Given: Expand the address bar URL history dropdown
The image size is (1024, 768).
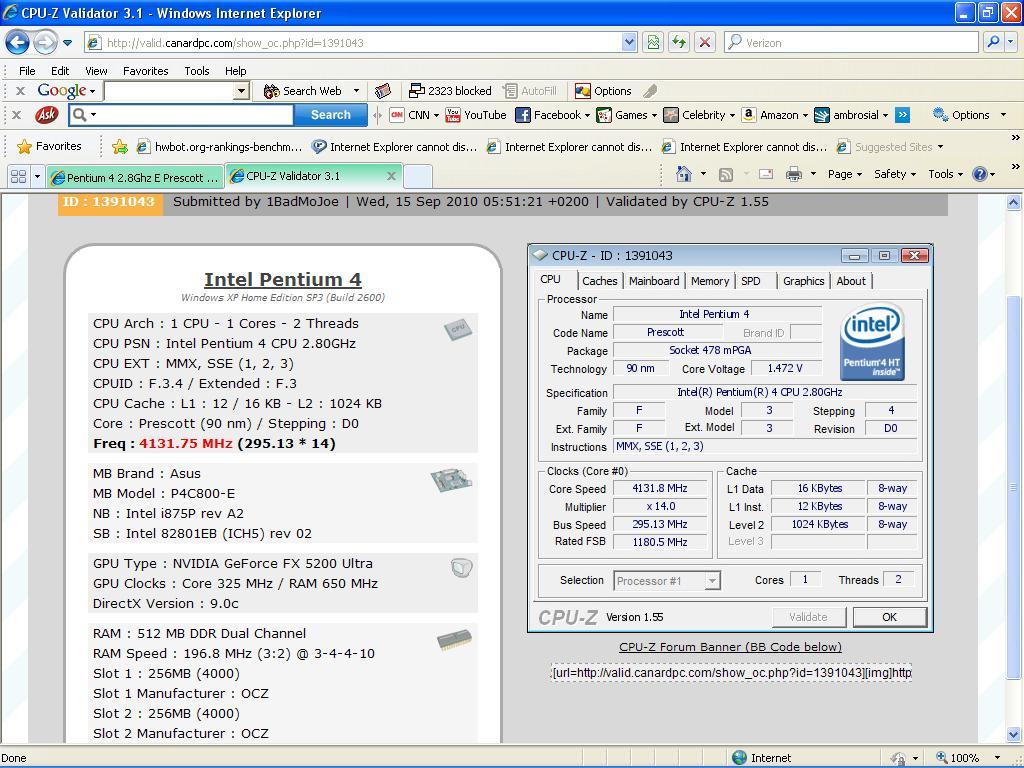Looking at the screenshot, I should [629, 43].
